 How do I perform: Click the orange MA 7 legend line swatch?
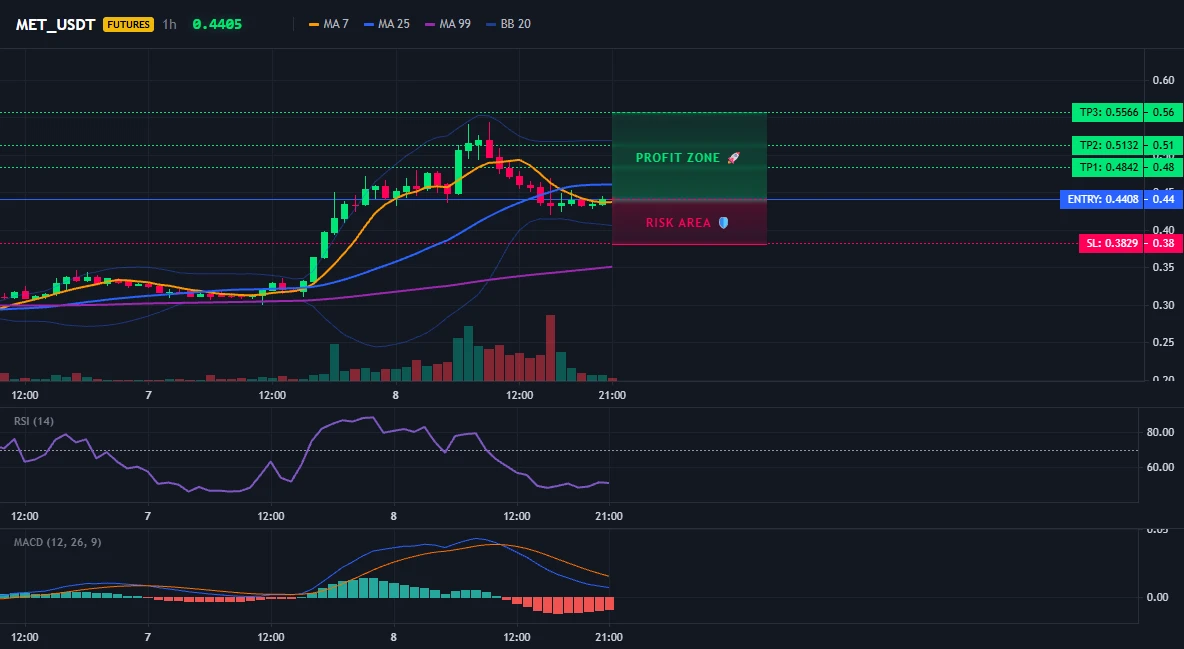coord(314,24)
